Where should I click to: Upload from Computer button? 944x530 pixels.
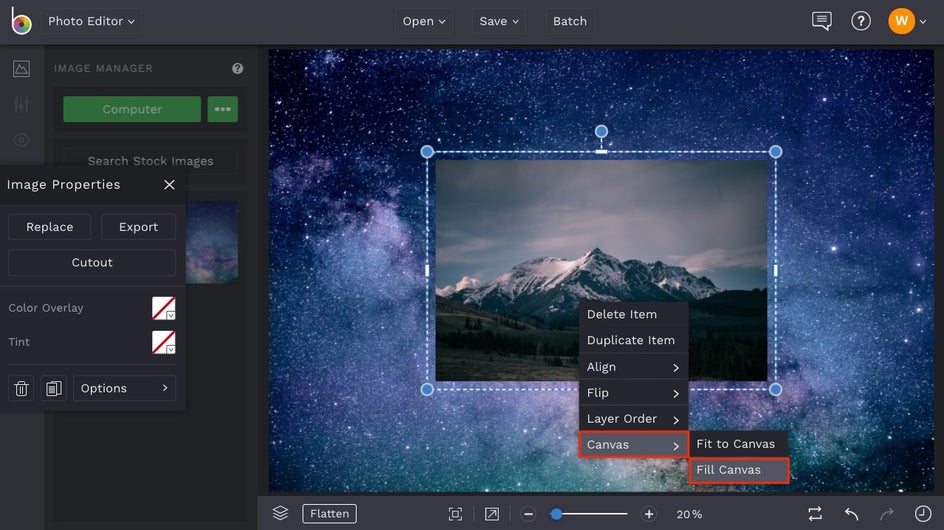132,109
